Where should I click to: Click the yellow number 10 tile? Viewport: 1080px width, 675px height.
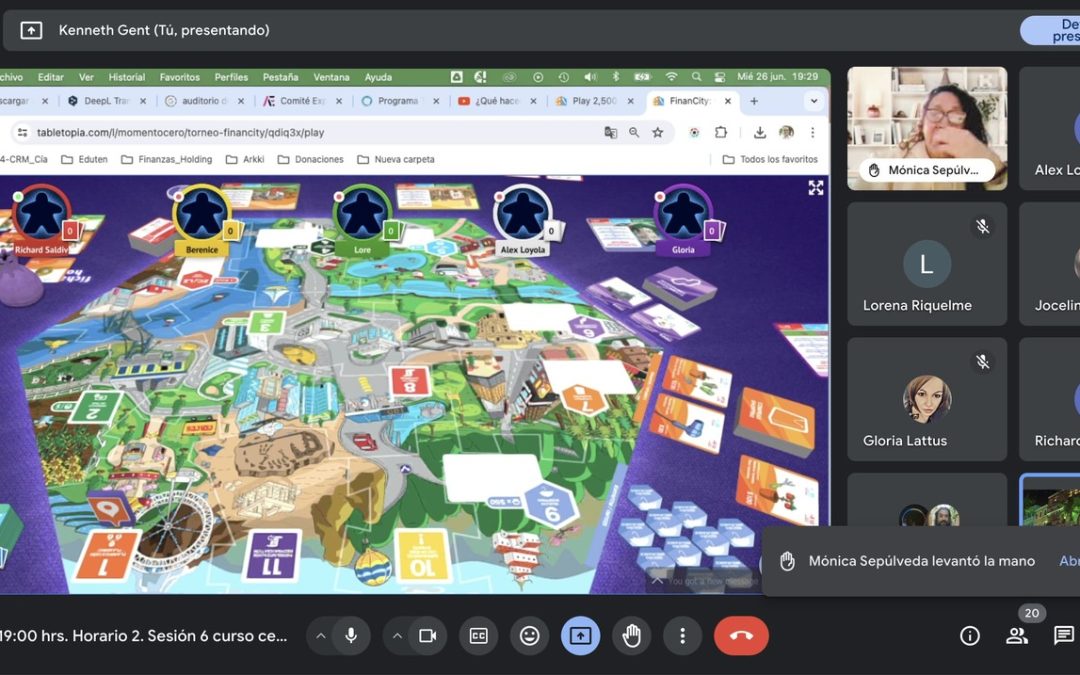(422, 557)
